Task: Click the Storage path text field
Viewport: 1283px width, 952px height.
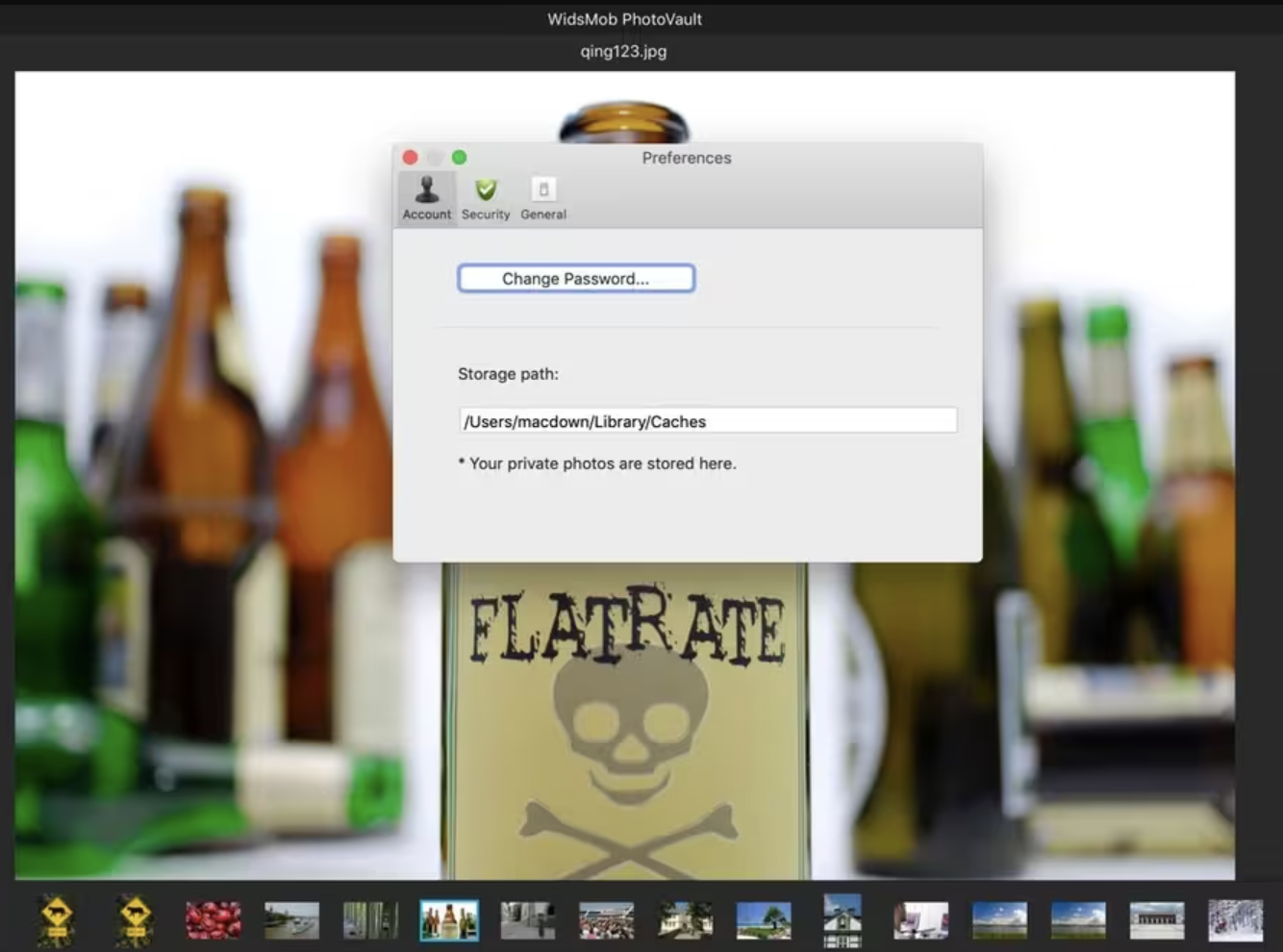Action: pos(708,421)
